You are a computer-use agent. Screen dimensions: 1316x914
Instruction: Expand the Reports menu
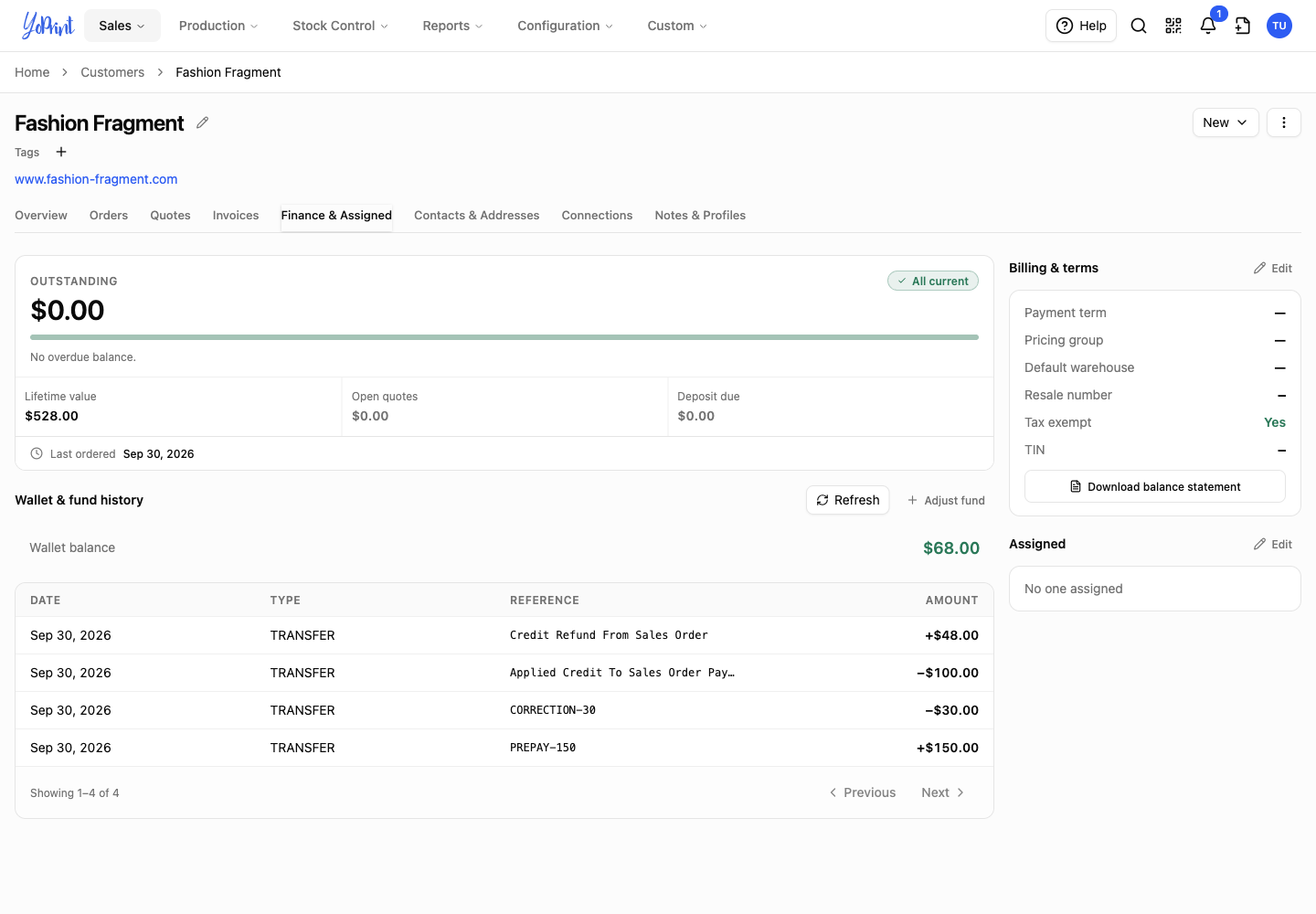(x=452, y=26)
